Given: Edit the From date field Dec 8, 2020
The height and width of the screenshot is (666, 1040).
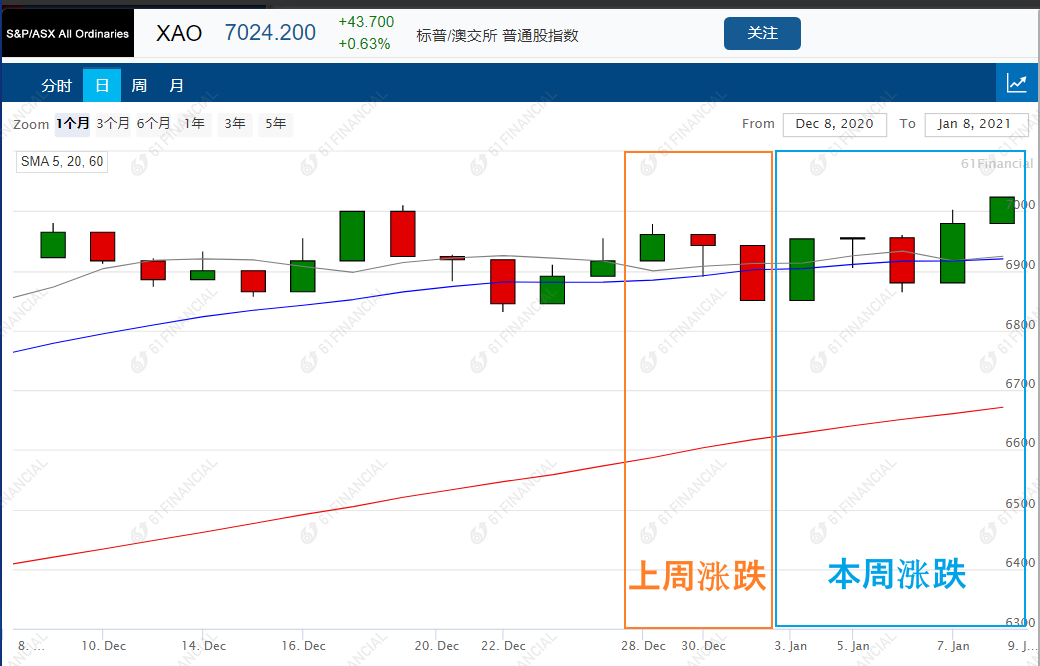Looking at the screenshot, I should [x=834, y=124].
